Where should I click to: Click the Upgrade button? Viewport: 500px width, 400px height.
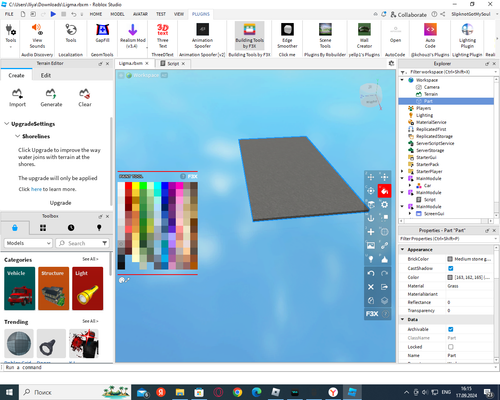pos(60,203)
